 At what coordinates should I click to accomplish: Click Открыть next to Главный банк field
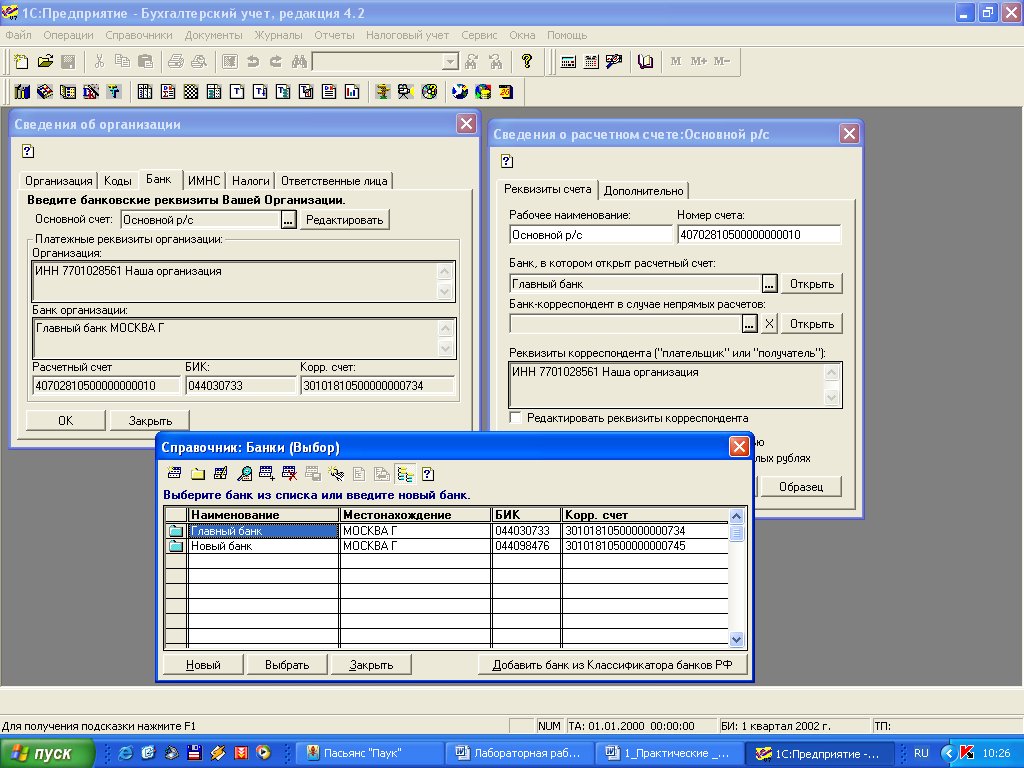[x=812, y=284]
